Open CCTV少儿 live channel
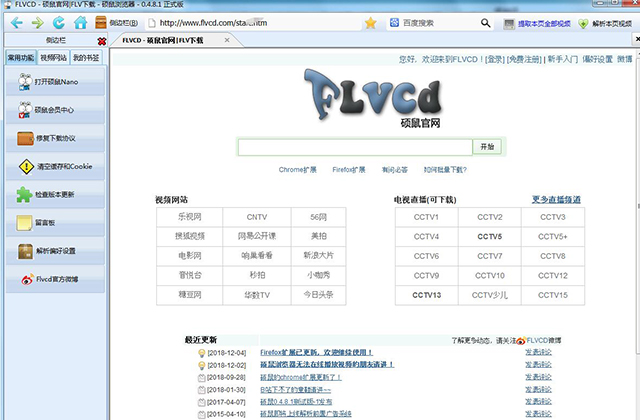The width and height of the screenshot is (640, 420). coord(489,295)
